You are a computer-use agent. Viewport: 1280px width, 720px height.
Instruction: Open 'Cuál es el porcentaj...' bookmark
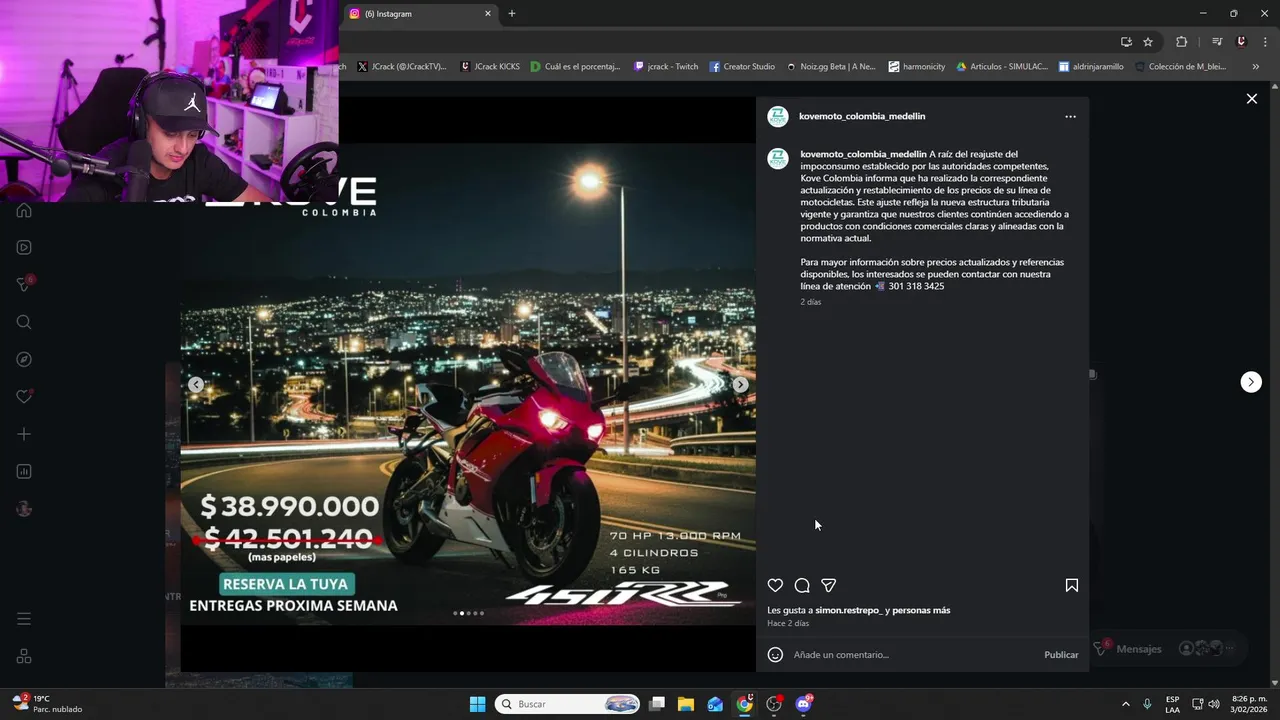click(x=576, y=67)
